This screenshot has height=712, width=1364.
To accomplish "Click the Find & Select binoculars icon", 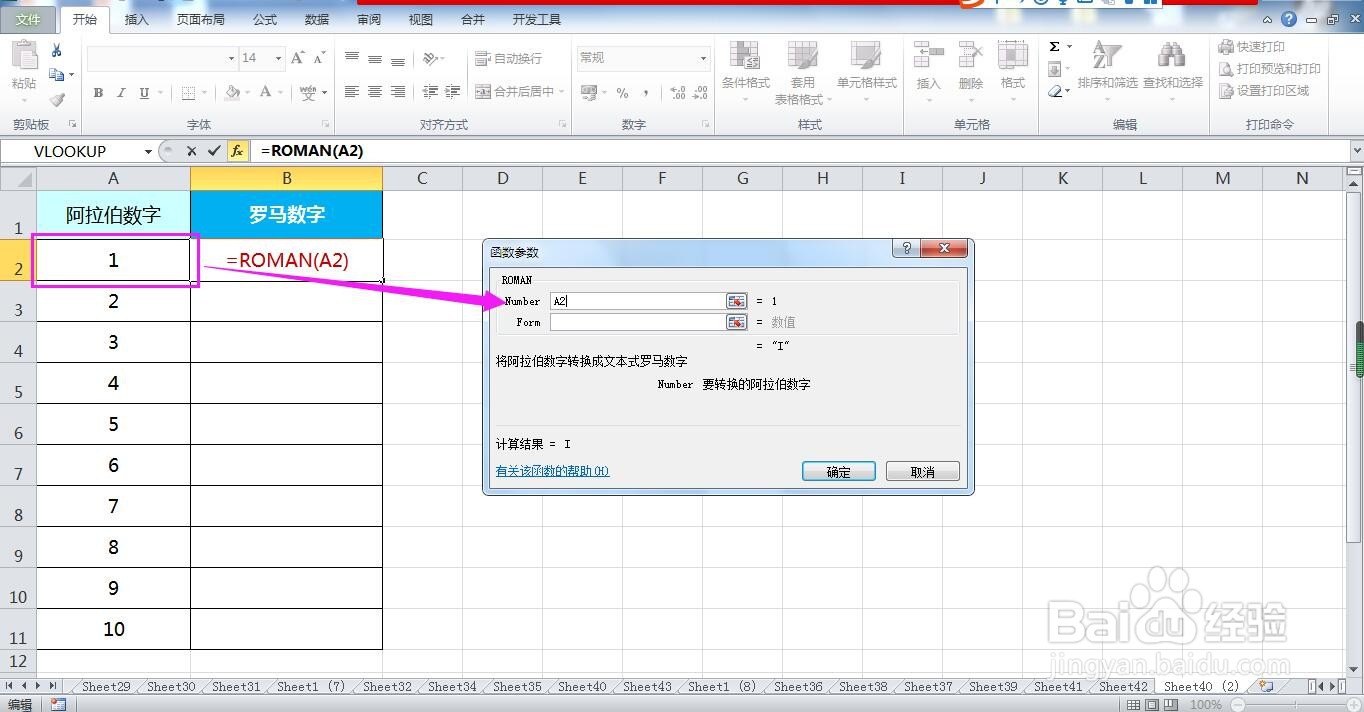I will 1172,56.
